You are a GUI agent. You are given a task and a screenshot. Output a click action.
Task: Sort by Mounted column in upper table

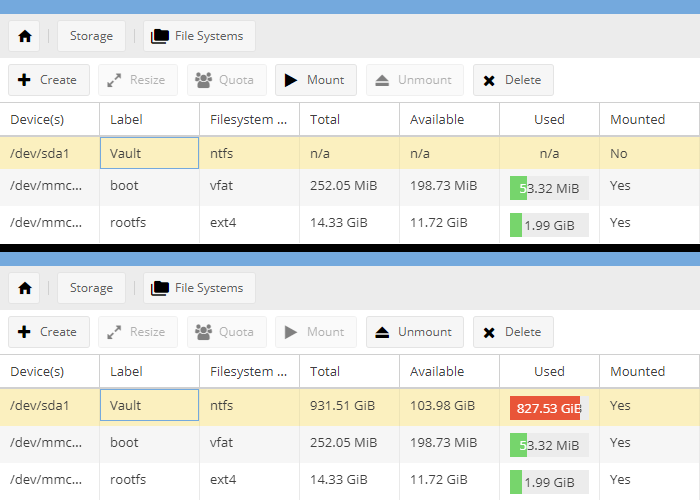coord(650,120)
